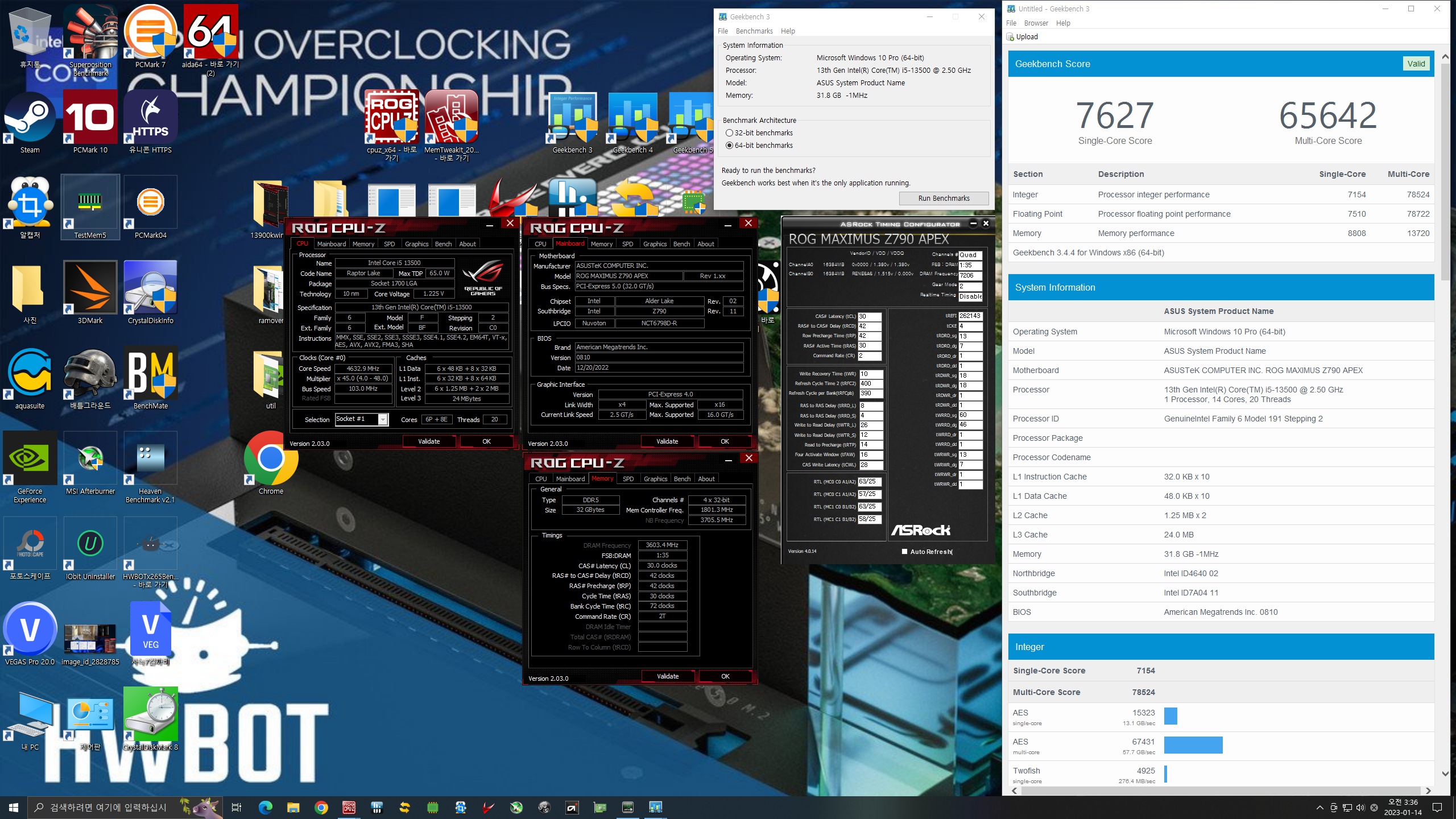Select 64-bit benchmarks radio button
This screenshot has height=819, width=1456.
[729, 145]
